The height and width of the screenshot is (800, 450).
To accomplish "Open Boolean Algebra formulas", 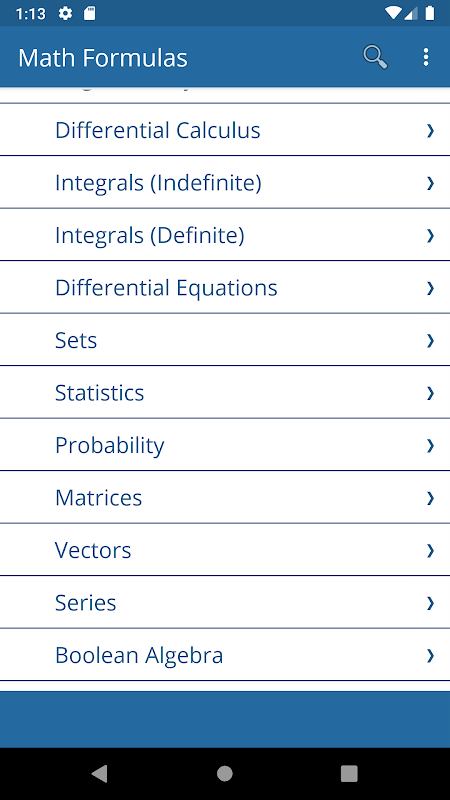I will (x=225, y=655).
